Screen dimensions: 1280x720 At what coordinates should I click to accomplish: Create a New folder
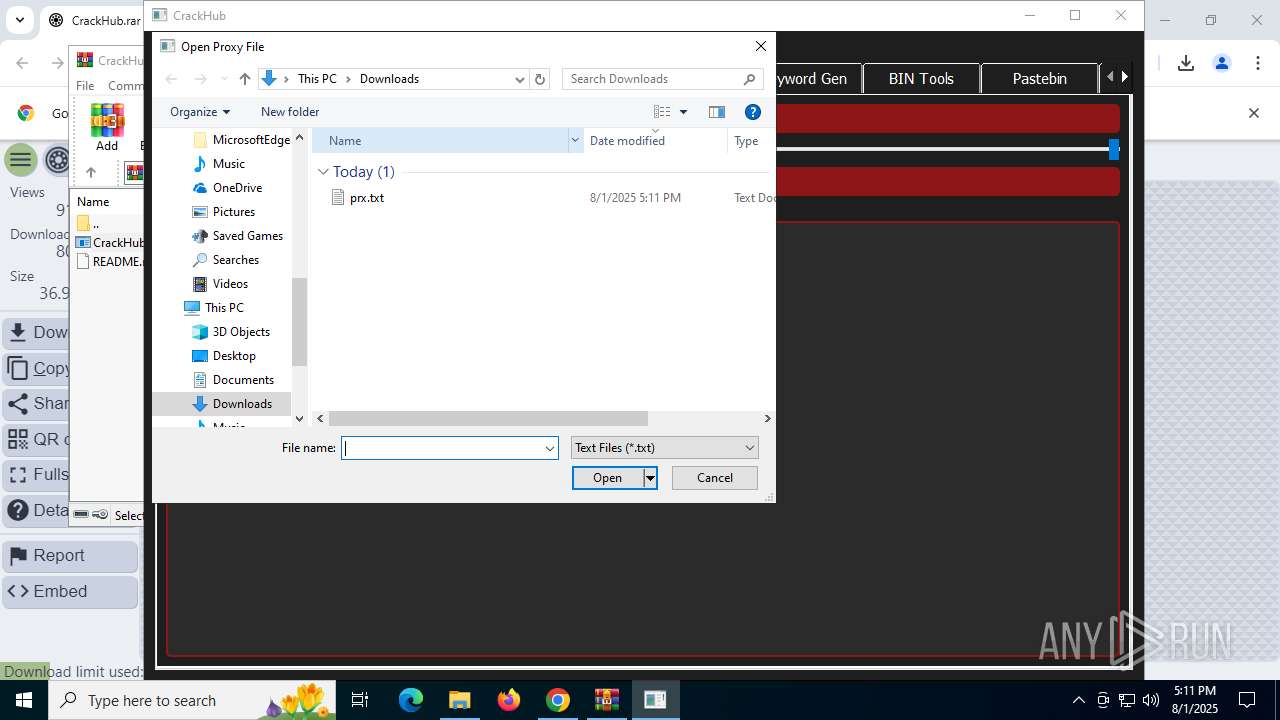[x=290, y=112]
